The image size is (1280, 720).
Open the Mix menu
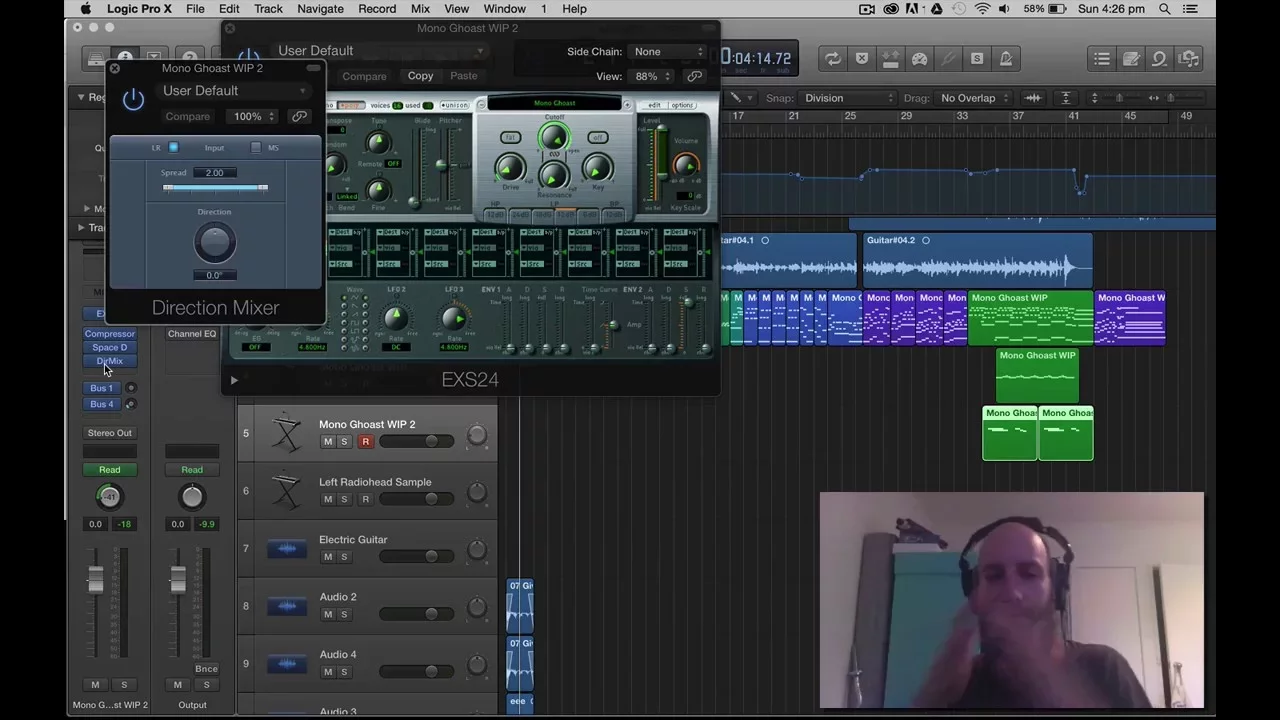[x=420, y=9]
